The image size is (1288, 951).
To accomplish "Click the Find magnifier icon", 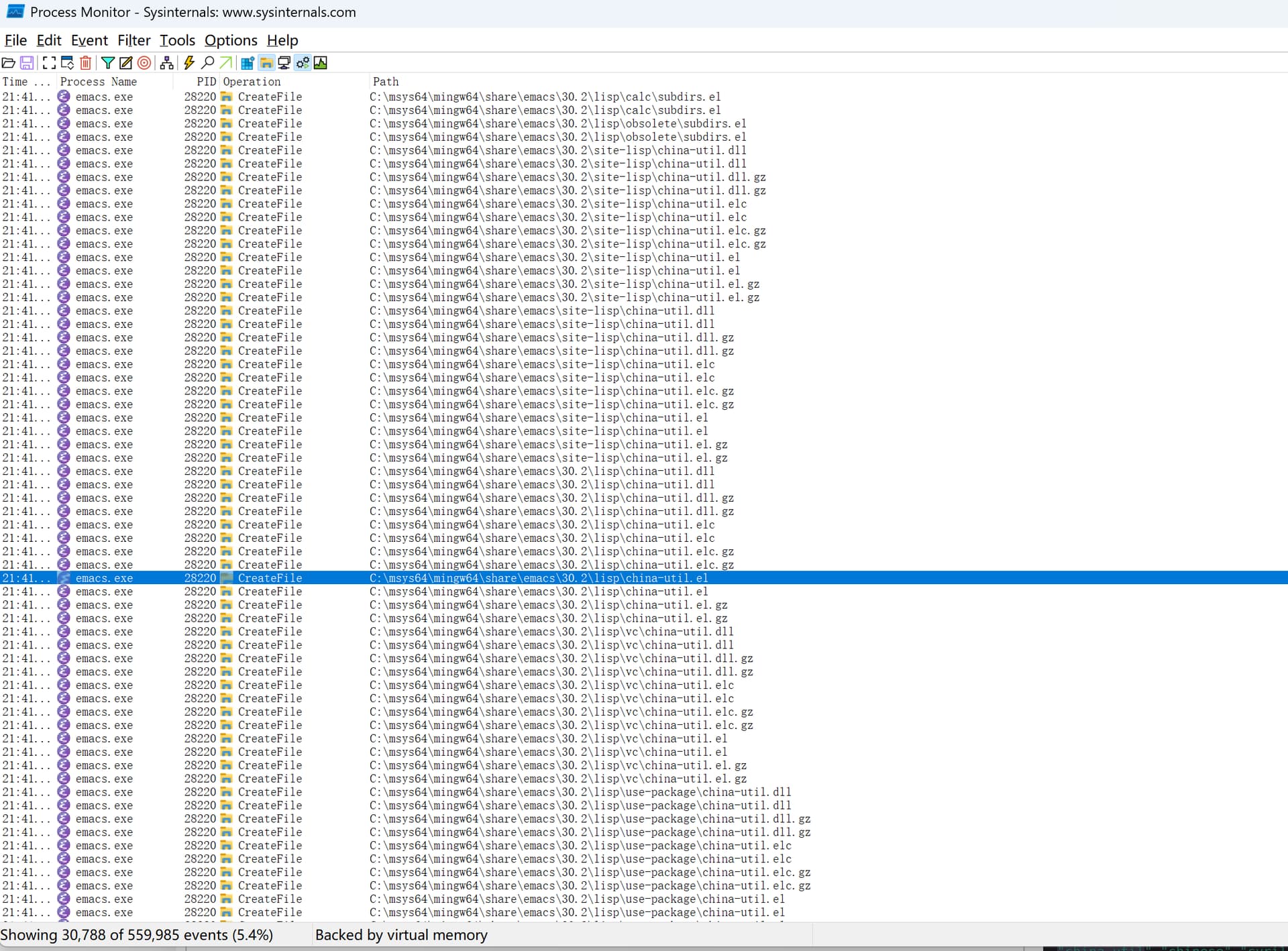I will [207, 63].
